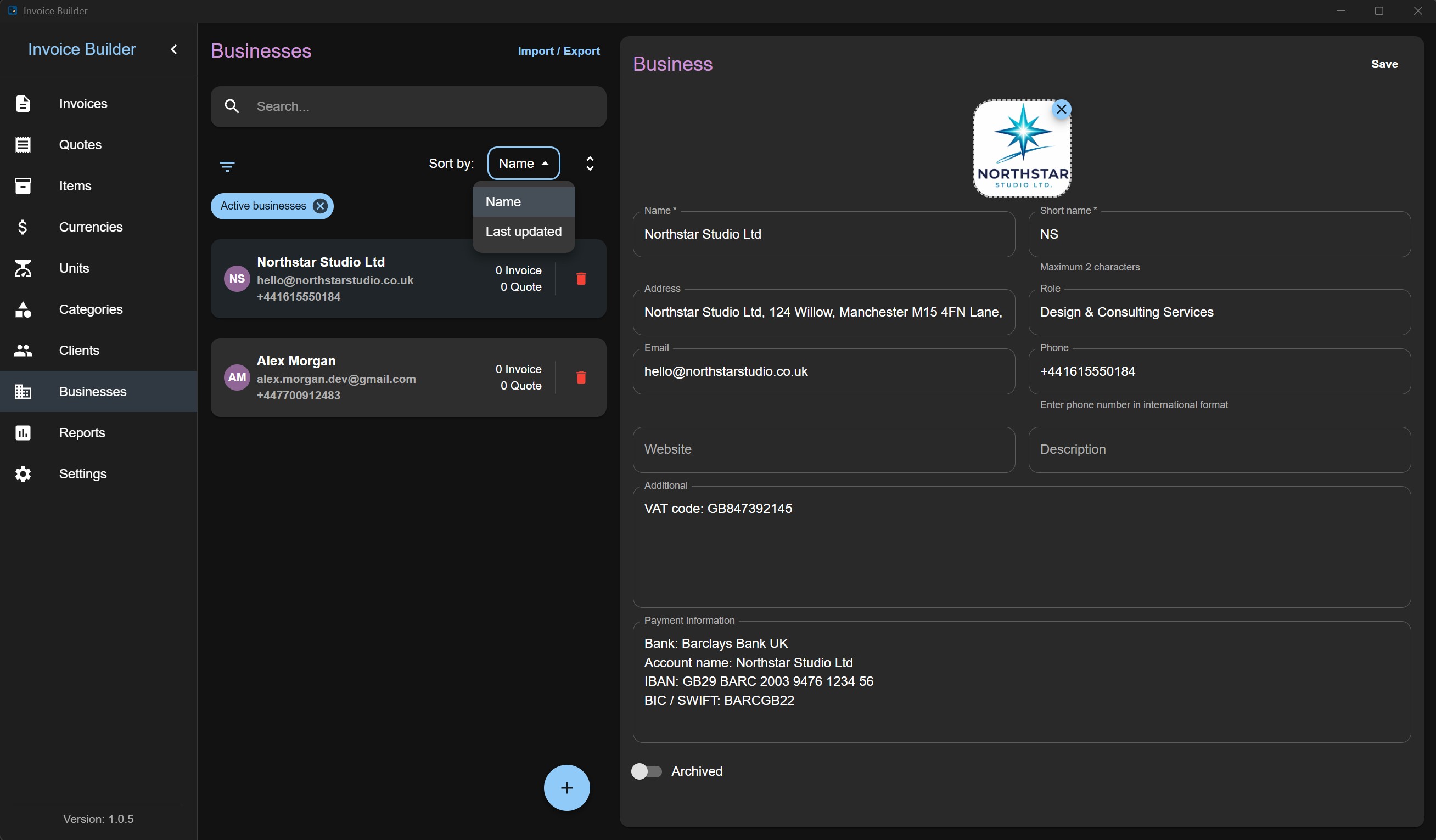Toggle the Archived switch
Image resolution: width=1436 pixels, height=840 pixels.
pyautogui.click(x=646, y=771)
